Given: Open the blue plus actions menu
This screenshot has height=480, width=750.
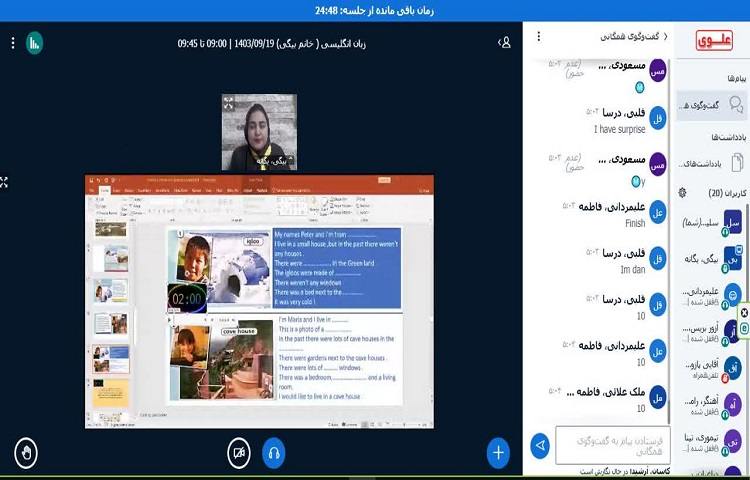Looking at the screenshot, I should point(498,452).
